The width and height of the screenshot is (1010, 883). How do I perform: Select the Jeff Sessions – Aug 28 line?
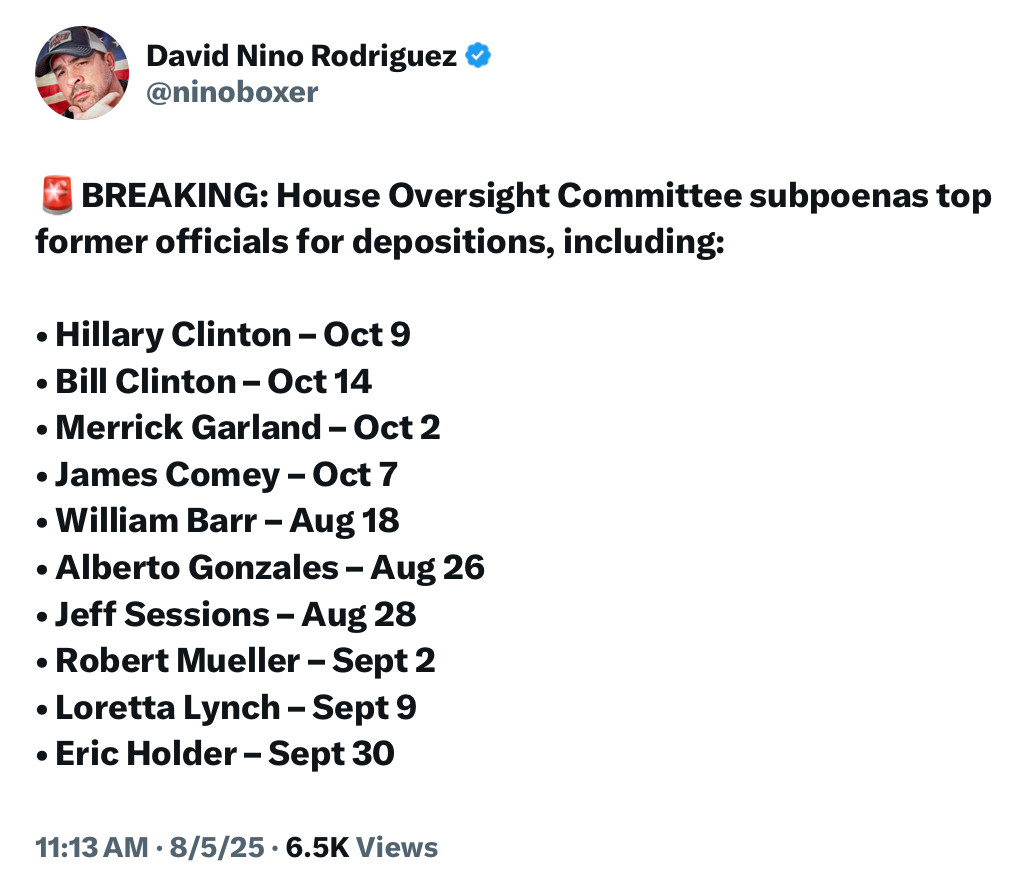(x=235, y=614)
